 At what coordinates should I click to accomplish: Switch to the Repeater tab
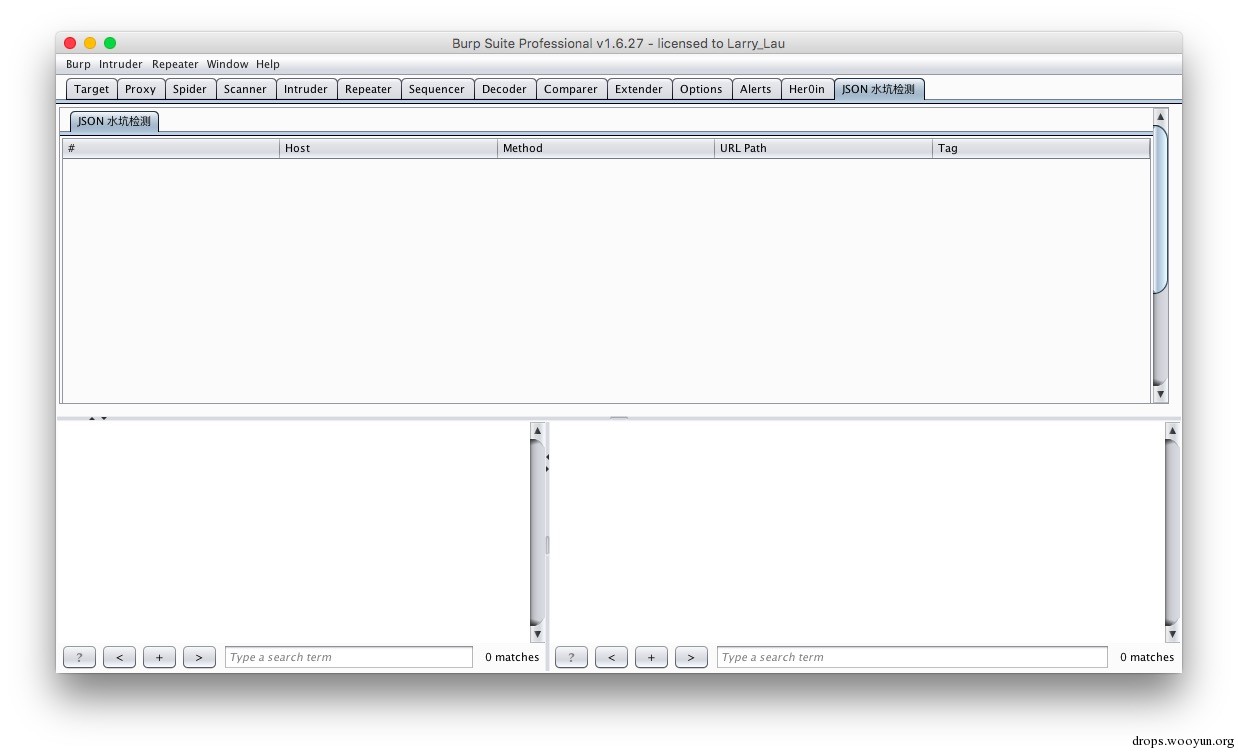(x=368, y=89)
